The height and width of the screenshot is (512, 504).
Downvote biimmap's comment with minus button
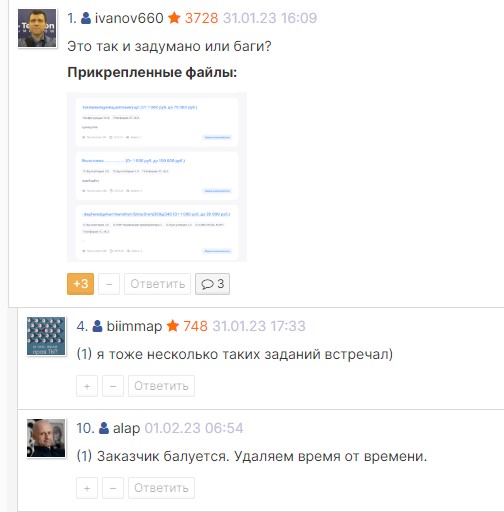(113, 386)
